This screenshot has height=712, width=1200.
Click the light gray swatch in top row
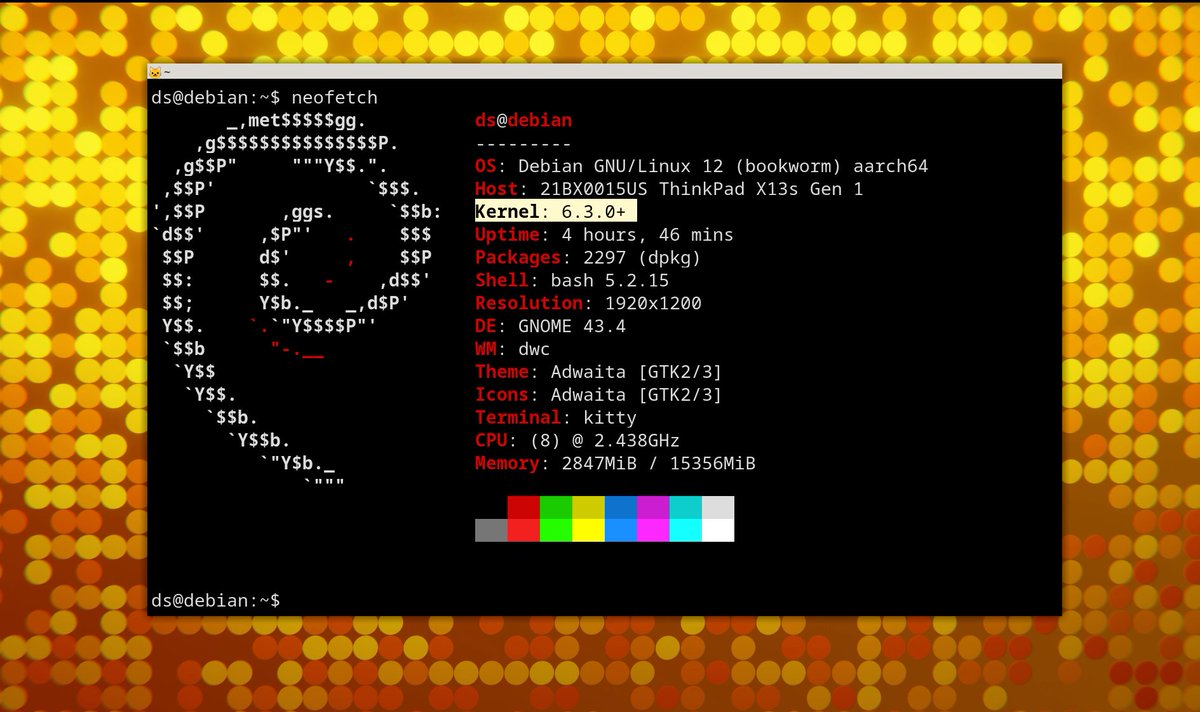(x=718, y=507)
